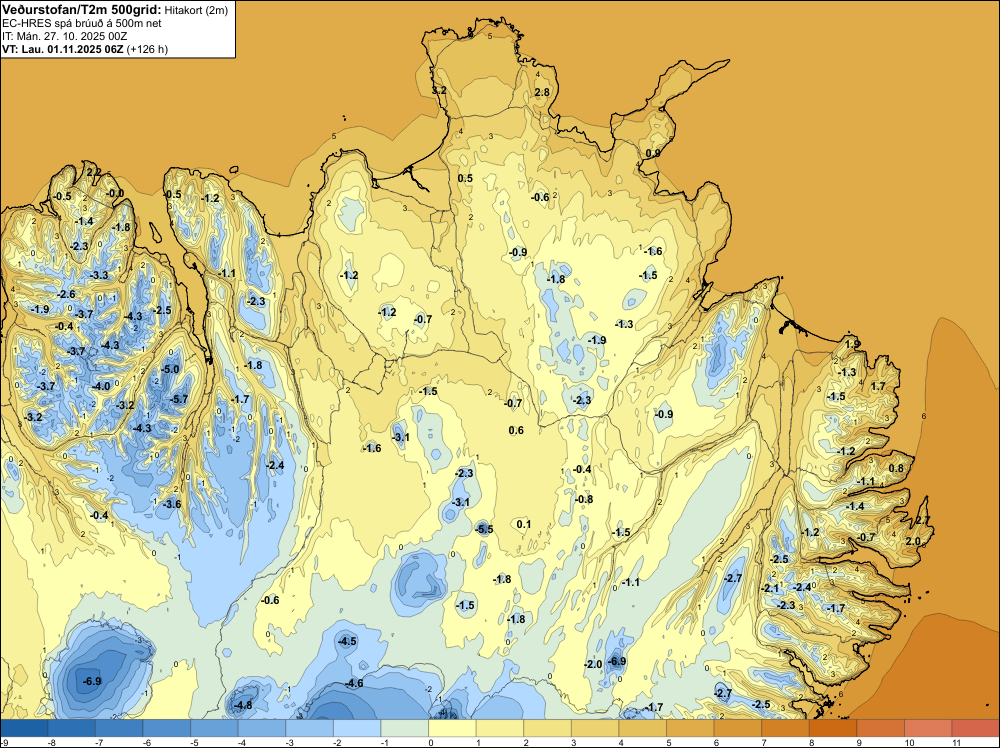Click the -5.0 temperature value on the map
Image resolution: width=1000 pixels, height=748 pixels.
pos(170,369)
